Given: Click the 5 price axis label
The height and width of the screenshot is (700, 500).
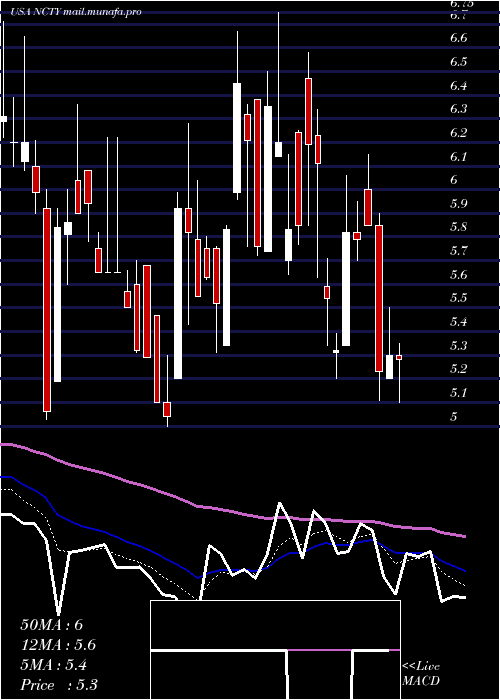Looking at the screenshot, I should (x=454, y=417).
